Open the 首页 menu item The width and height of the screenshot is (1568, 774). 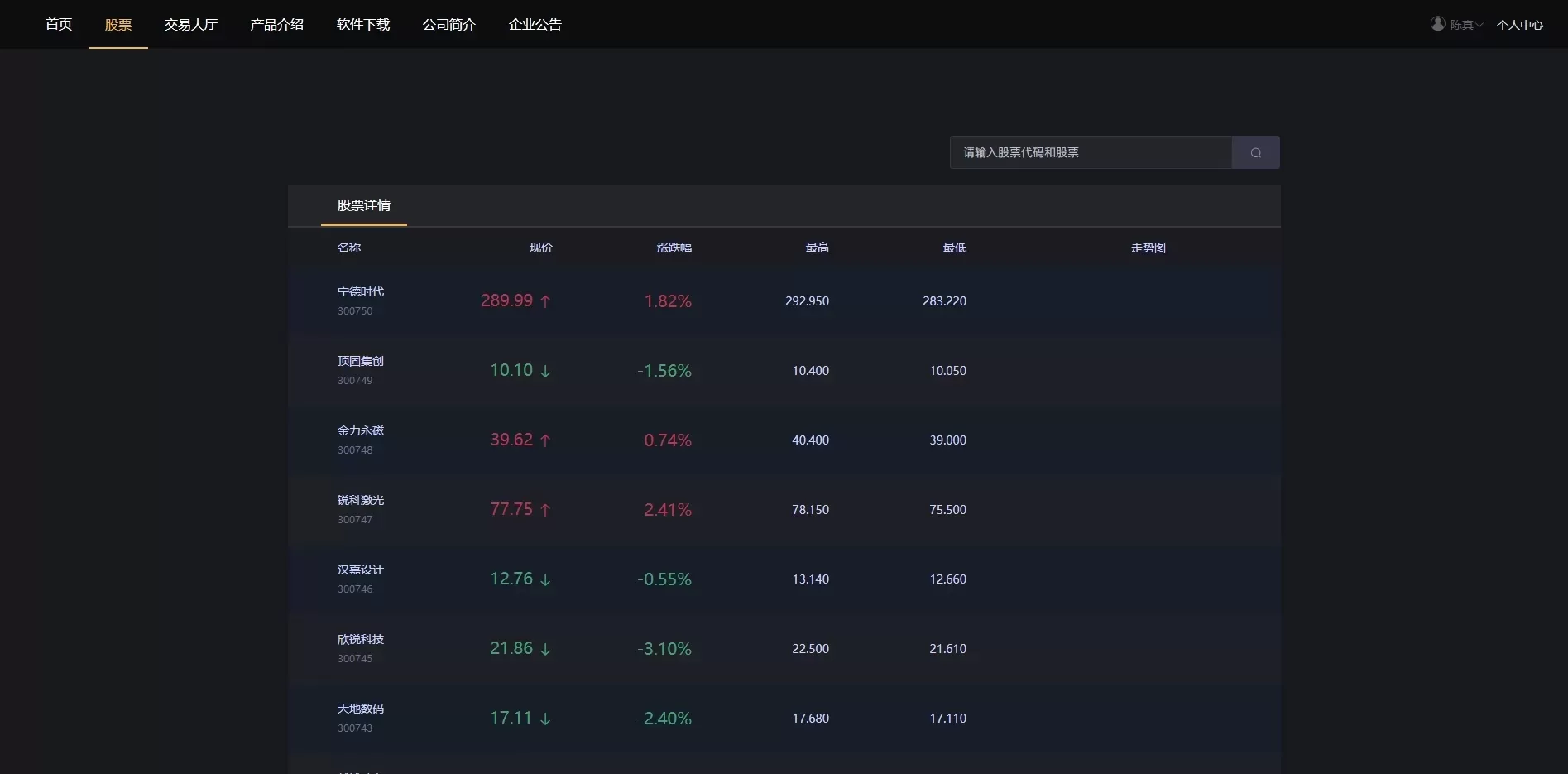tap(59, 25)
